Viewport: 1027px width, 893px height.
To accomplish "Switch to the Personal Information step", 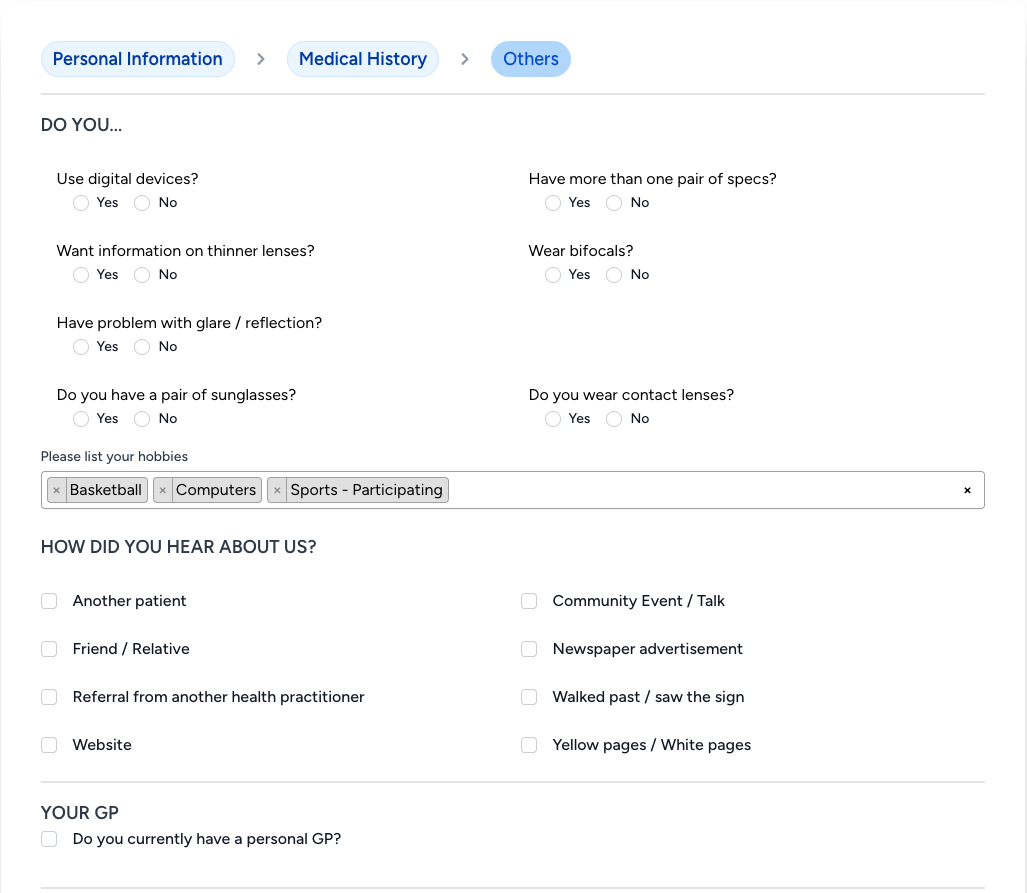I will (x=137, y=59).
